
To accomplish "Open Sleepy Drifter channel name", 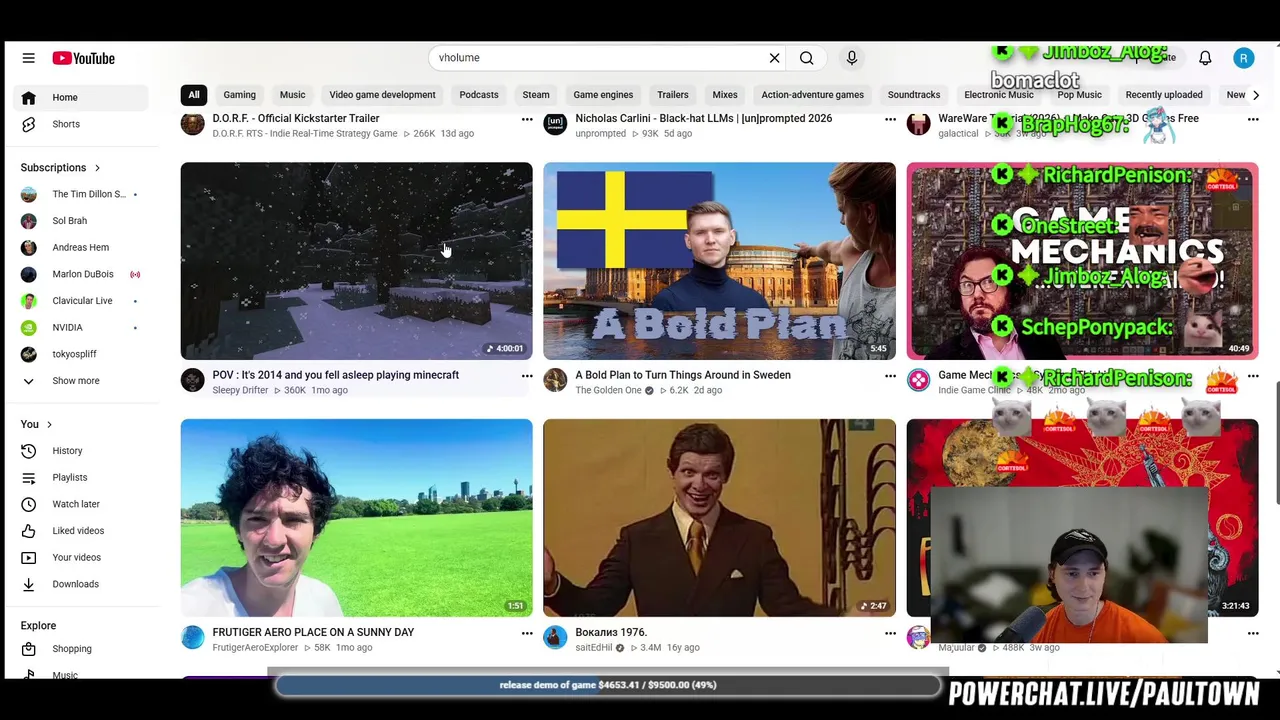I will tap(240, 391).
